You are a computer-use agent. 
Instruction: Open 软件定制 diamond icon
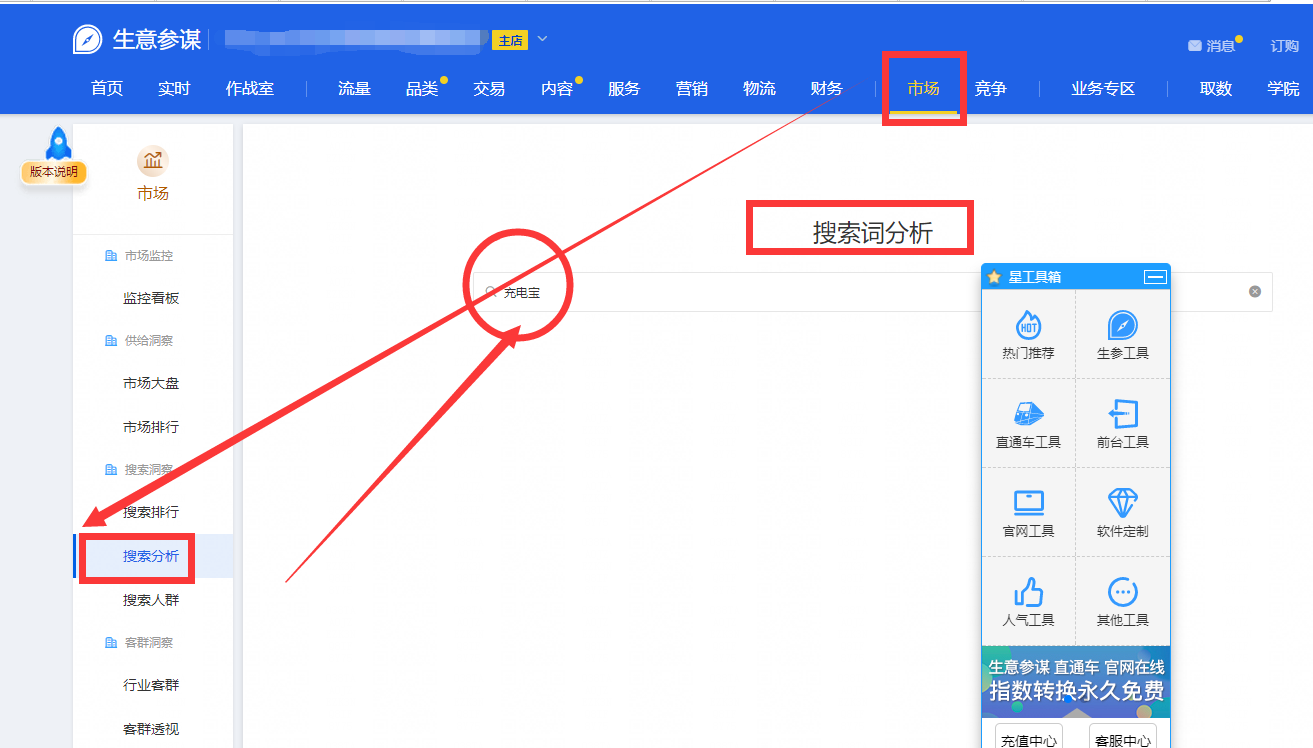(1123, 502)
